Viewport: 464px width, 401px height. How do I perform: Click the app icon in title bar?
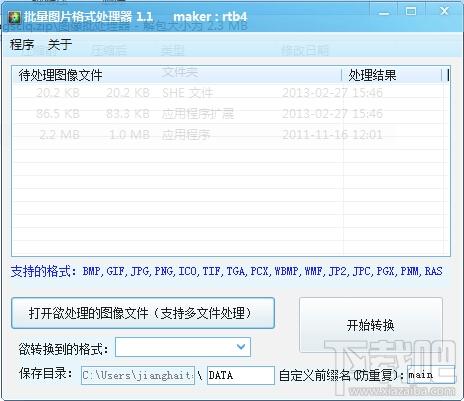click(14, 17)
